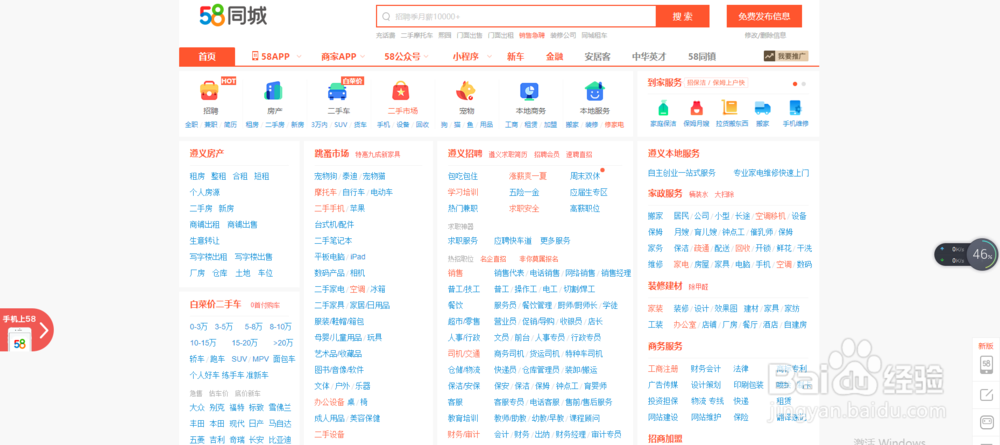This screenshot has height=445, width=1000.
Task: Click the phone icon beside 58APP
Action: (x=255, y=56)
